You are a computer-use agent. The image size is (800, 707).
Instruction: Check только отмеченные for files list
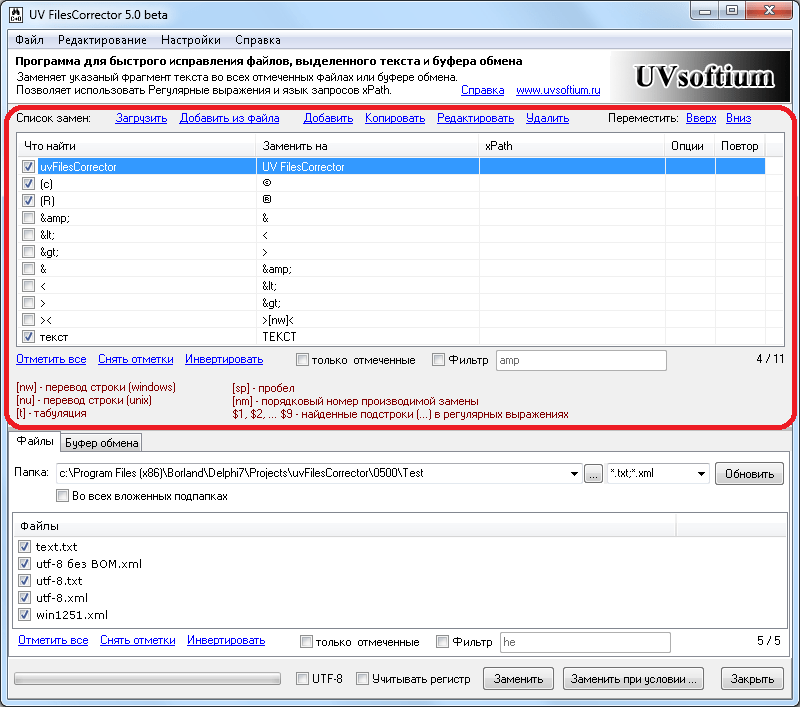pyautogui.click(x=306, y=641)
